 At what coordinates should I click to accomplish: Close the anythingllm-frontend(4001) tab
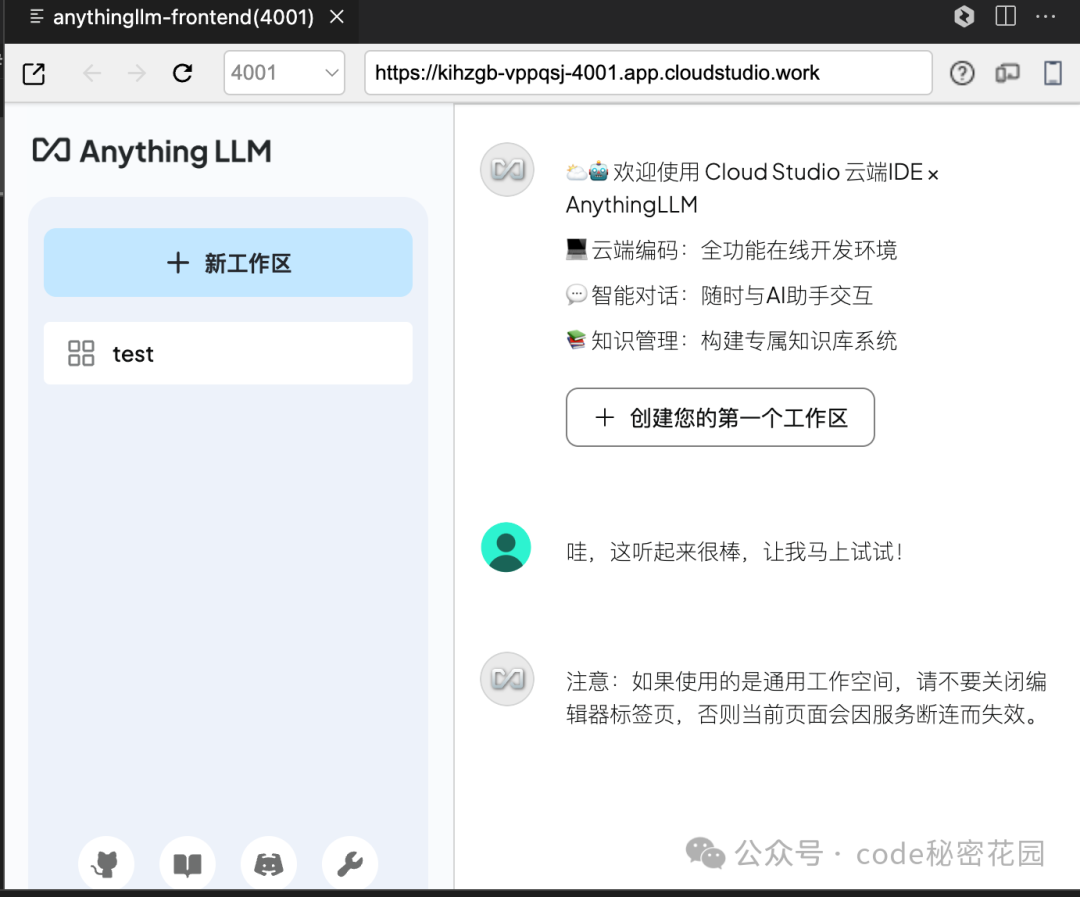point(337,17)
